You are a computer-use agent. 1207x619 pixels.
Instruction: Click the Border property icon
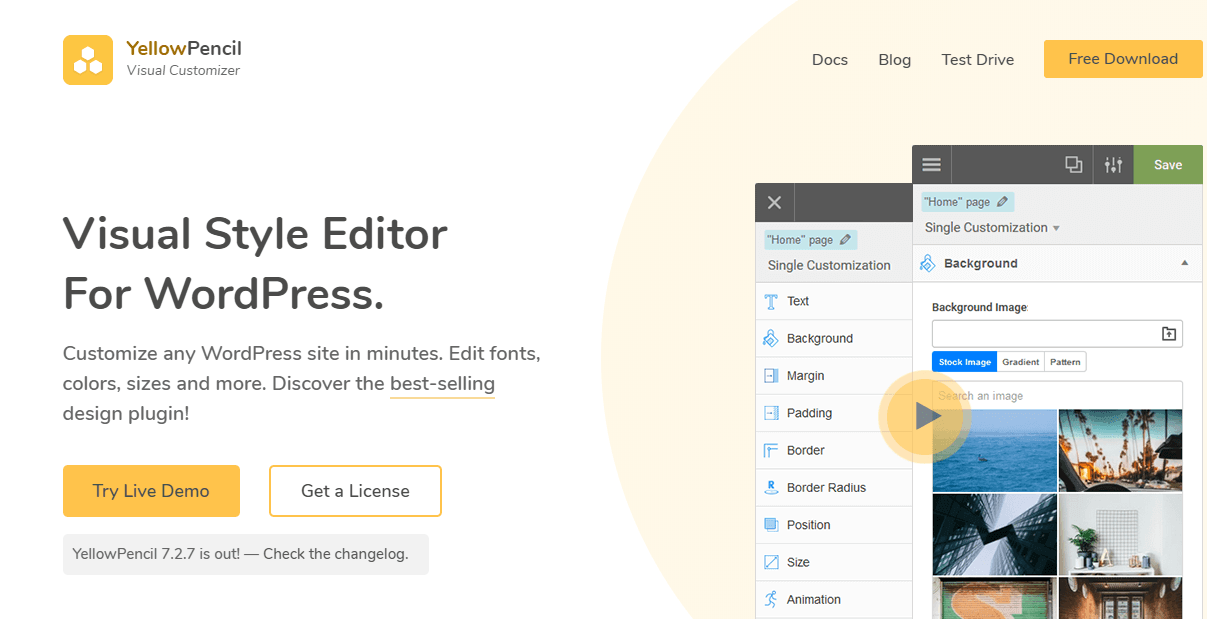point(771,450)
